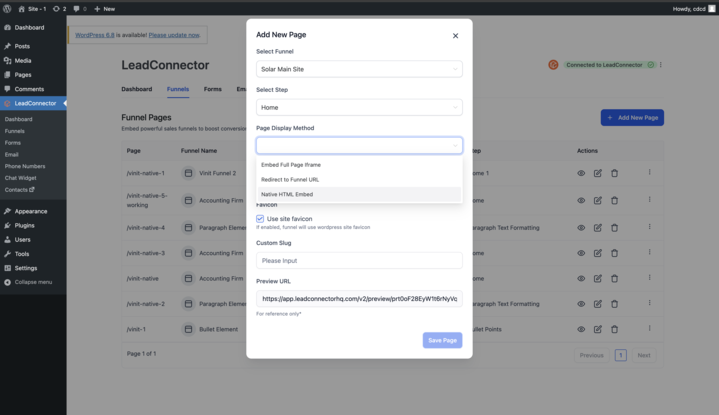Click the edit icon for /vinit-native-1

coord(598,173)
